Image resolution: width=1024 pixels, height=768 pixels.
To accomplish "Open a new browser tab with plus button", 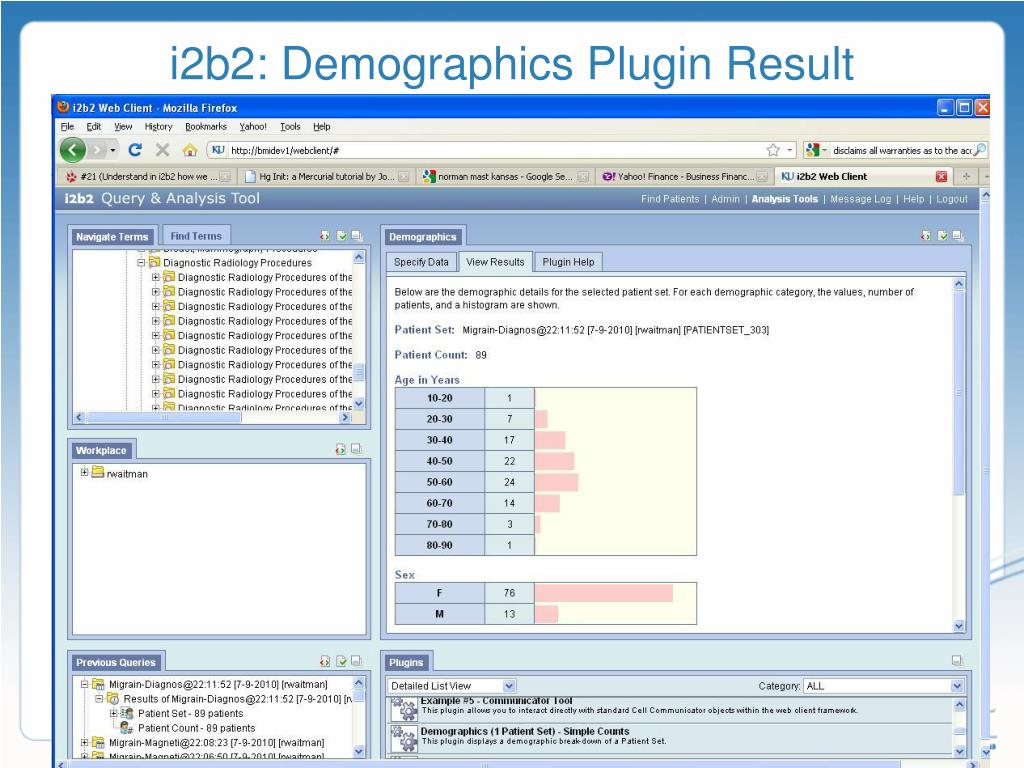I will tap(966, 176).
